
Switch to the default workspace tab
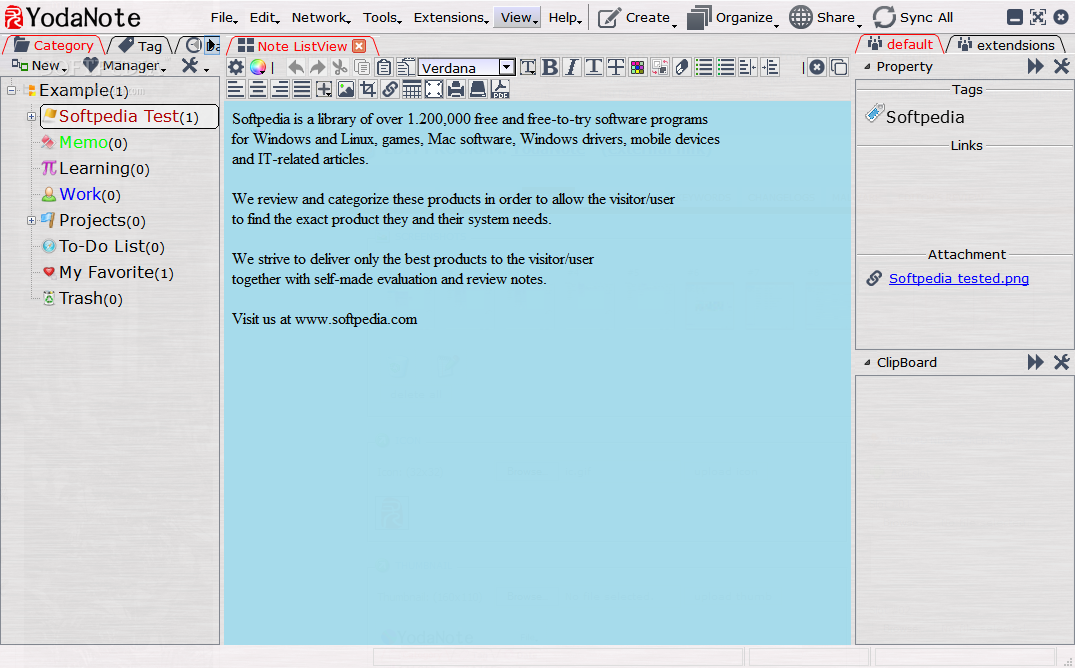(x=900, y=45)
